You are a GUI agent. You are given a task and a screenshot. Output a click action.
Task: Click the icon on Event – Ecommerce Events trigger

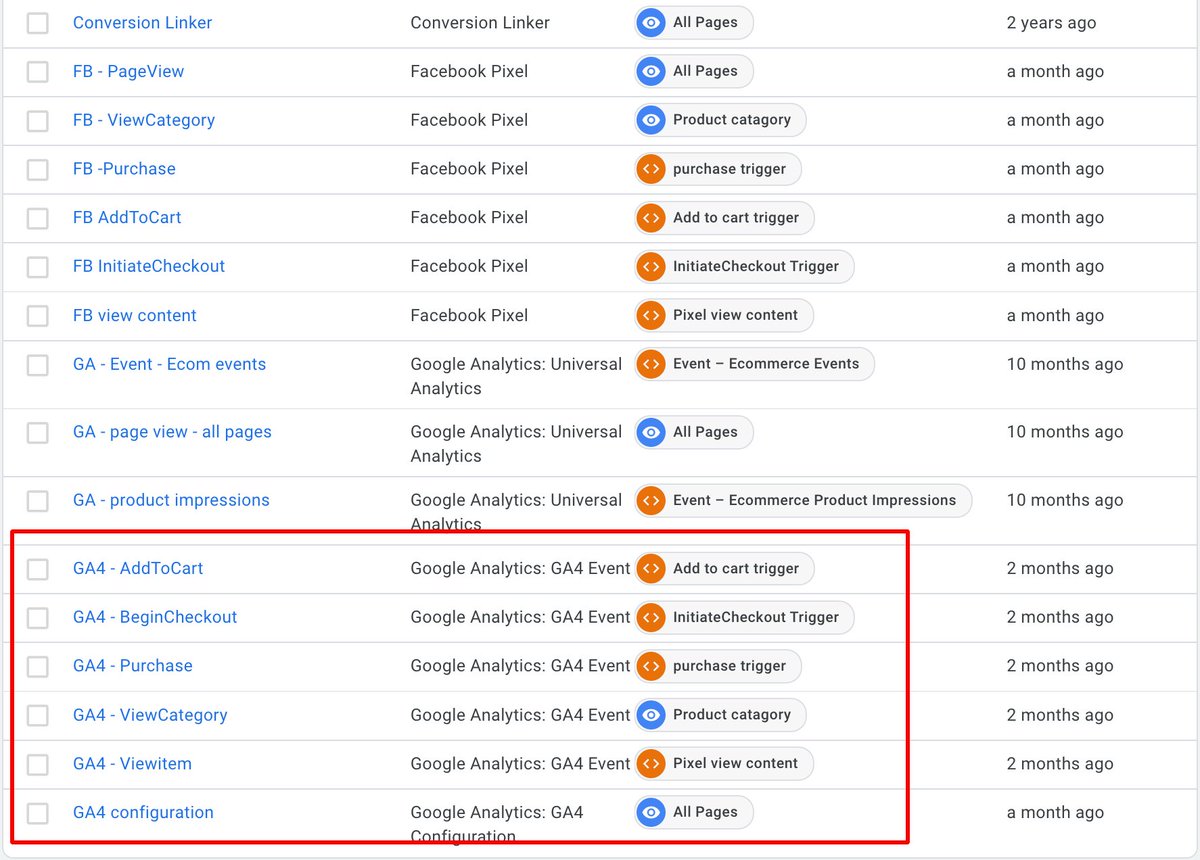(x=650, y=364)
